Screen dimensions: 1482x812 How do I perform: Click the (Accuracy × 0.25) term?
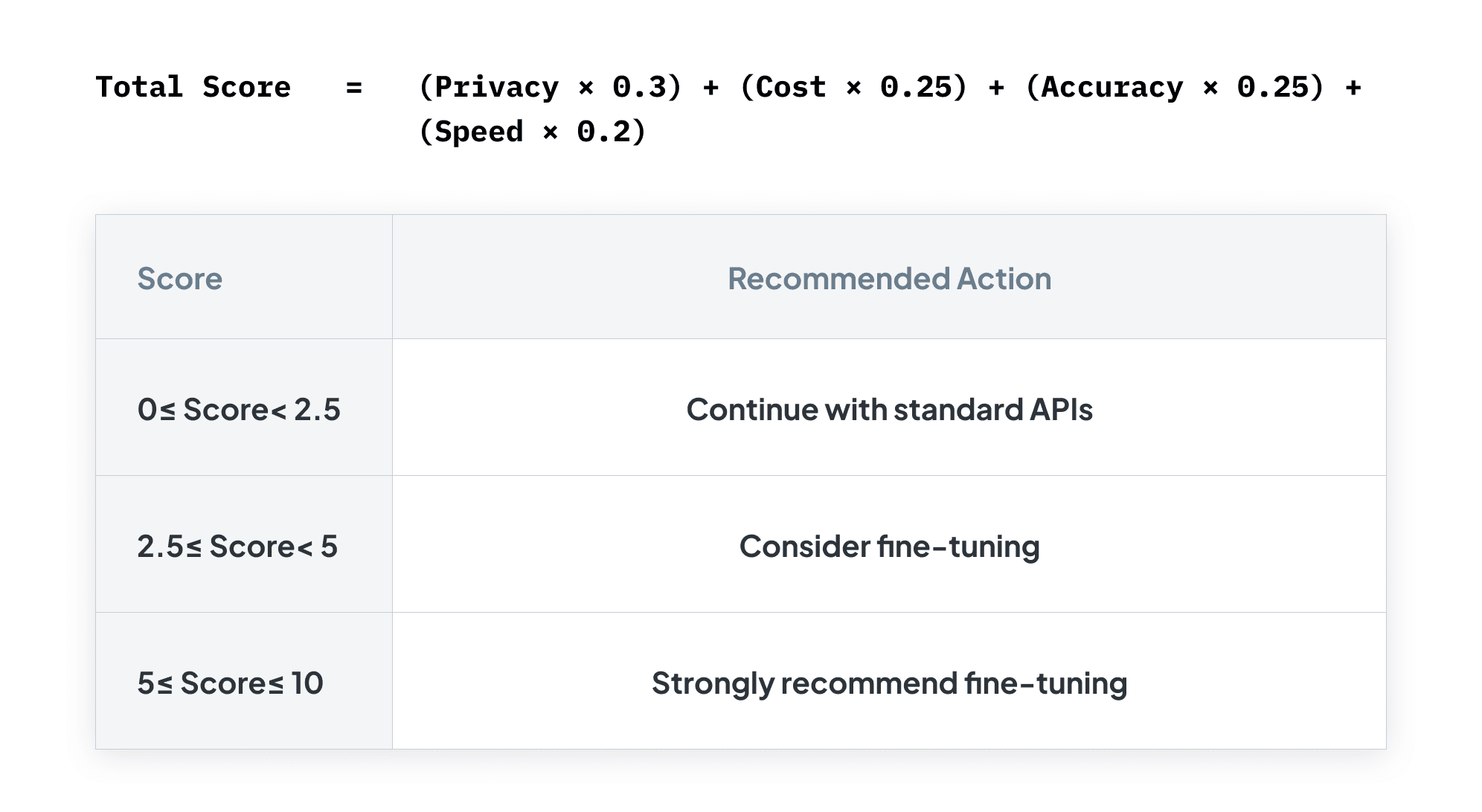[1175, 88]
